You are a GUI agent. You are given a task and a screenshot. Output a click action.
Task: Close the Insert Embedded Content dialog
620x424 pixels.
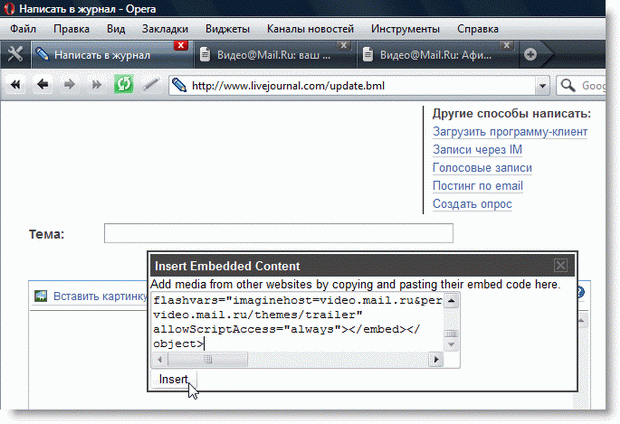(x=560, y=265)
